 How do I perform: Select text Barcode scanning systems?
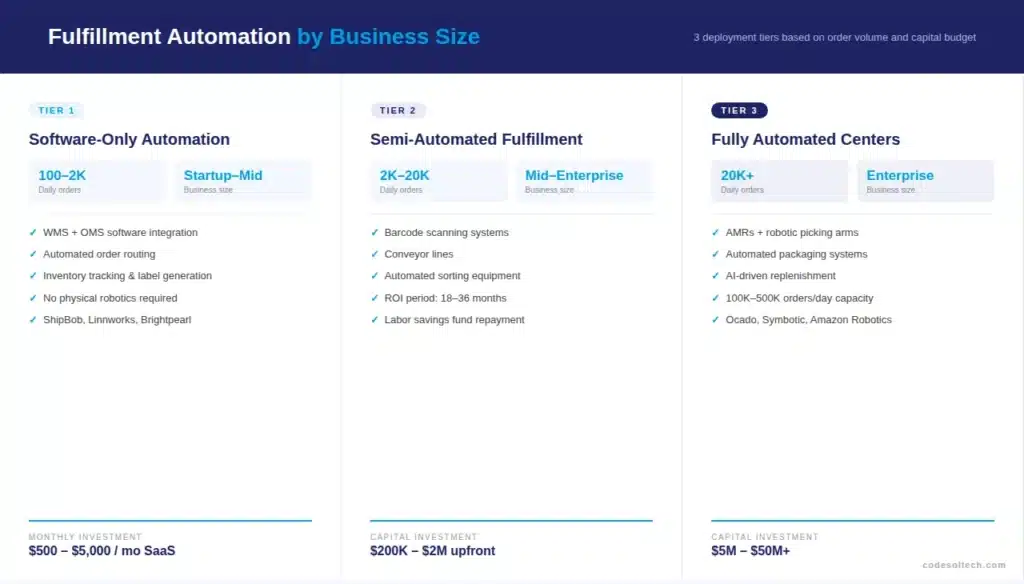coord(446,233)
